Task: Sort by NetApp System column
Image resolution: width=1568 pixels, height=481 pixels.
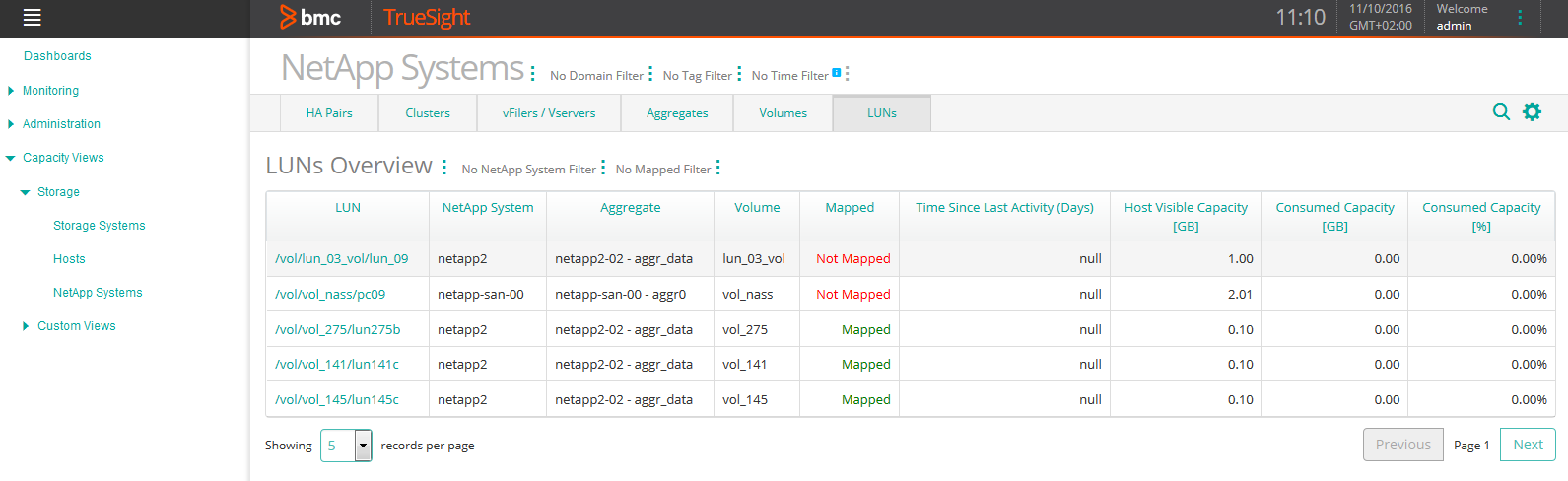Action: coord(488,208)
